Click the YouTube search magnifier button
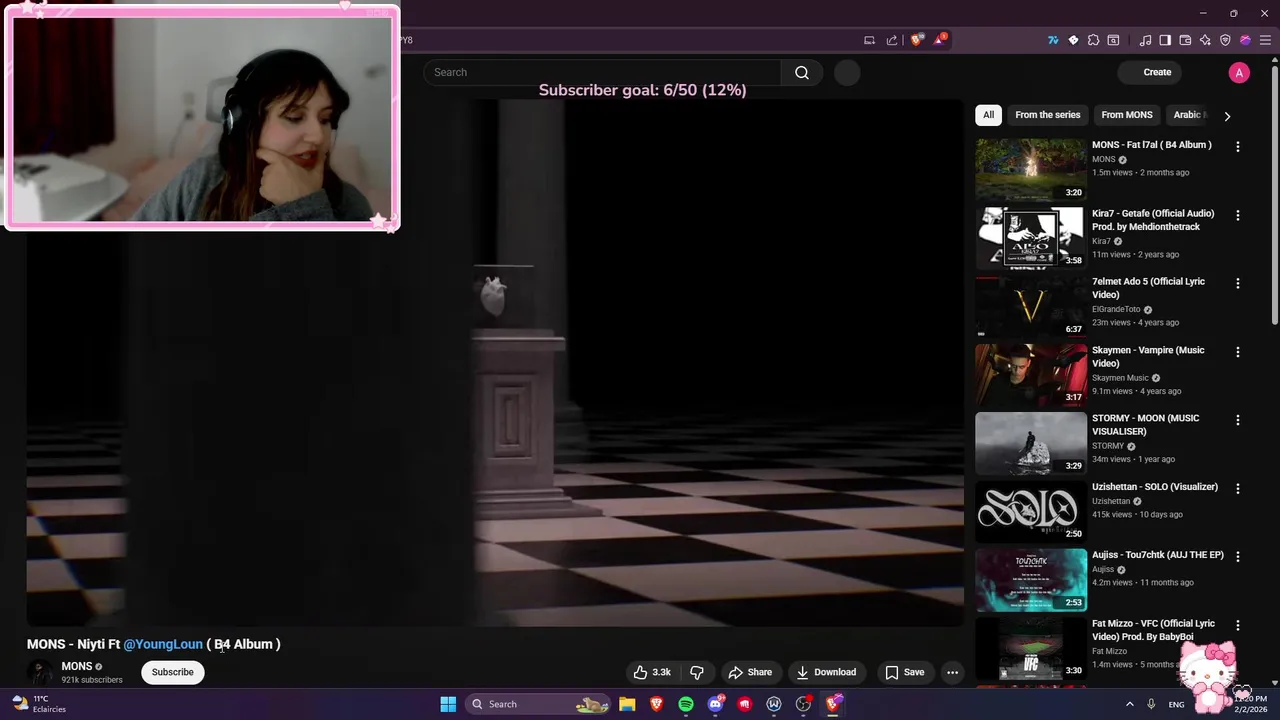The width and height of the screenshot is (1280, 720). point(802,72)
